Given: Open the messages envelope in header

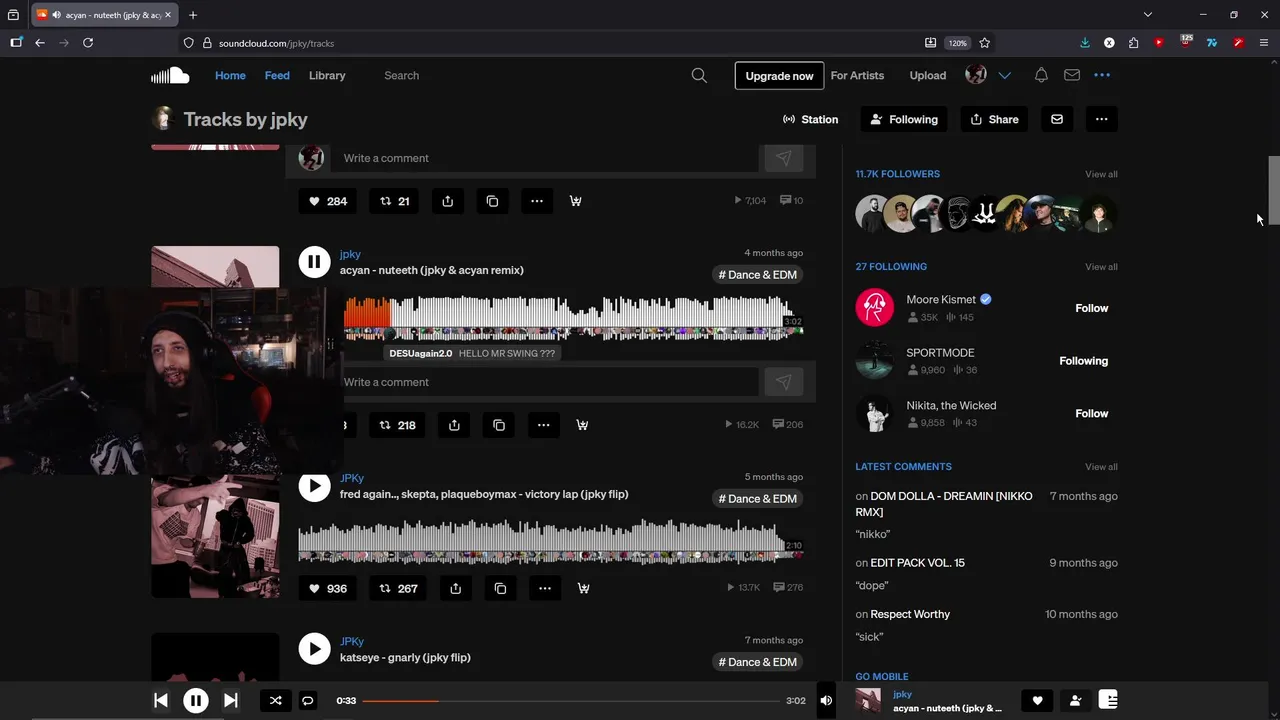Looking at the screenshot, I should [1071, 75].
